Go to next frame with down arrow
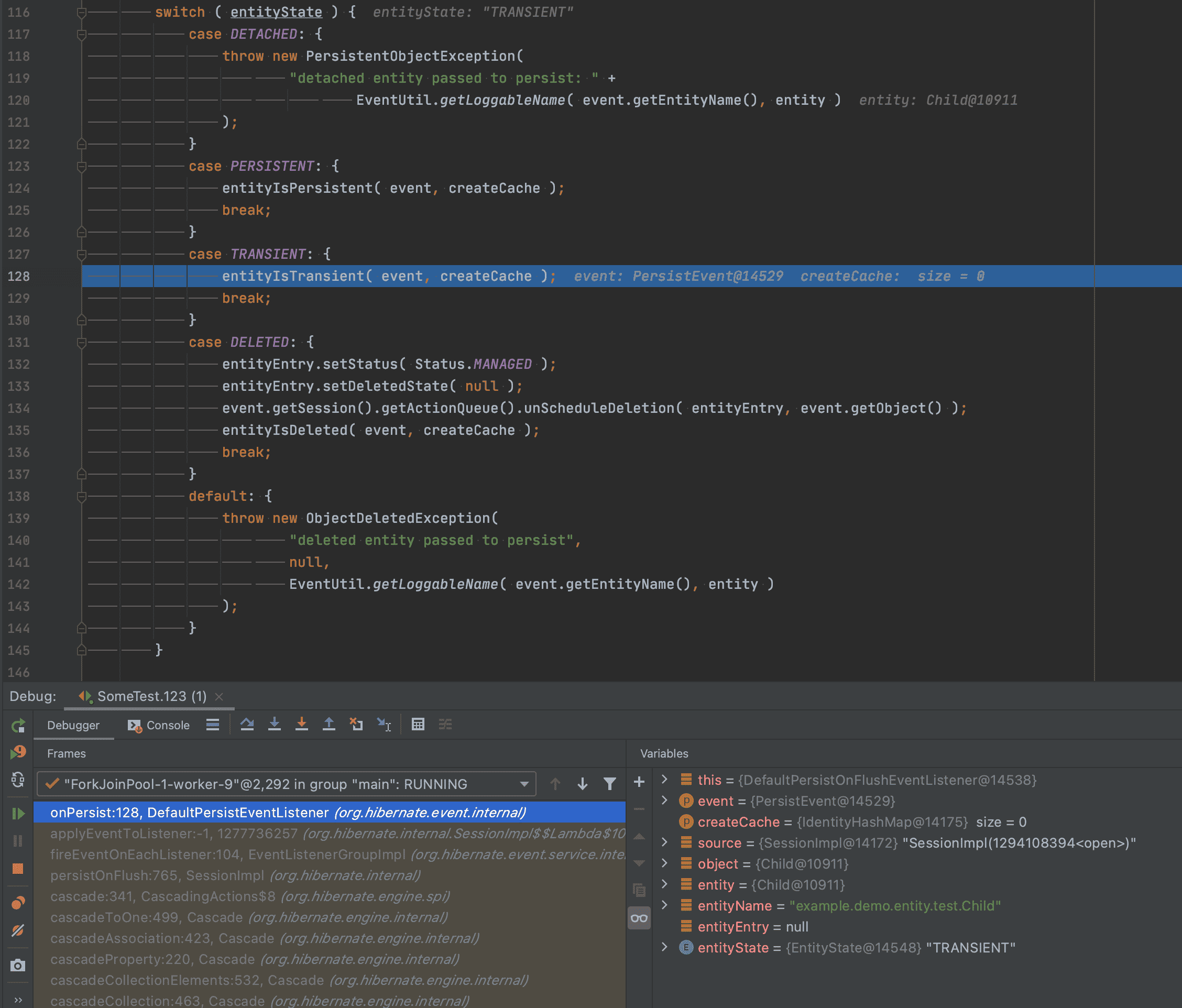The image size is (1182, 1008). pos(583,784)
